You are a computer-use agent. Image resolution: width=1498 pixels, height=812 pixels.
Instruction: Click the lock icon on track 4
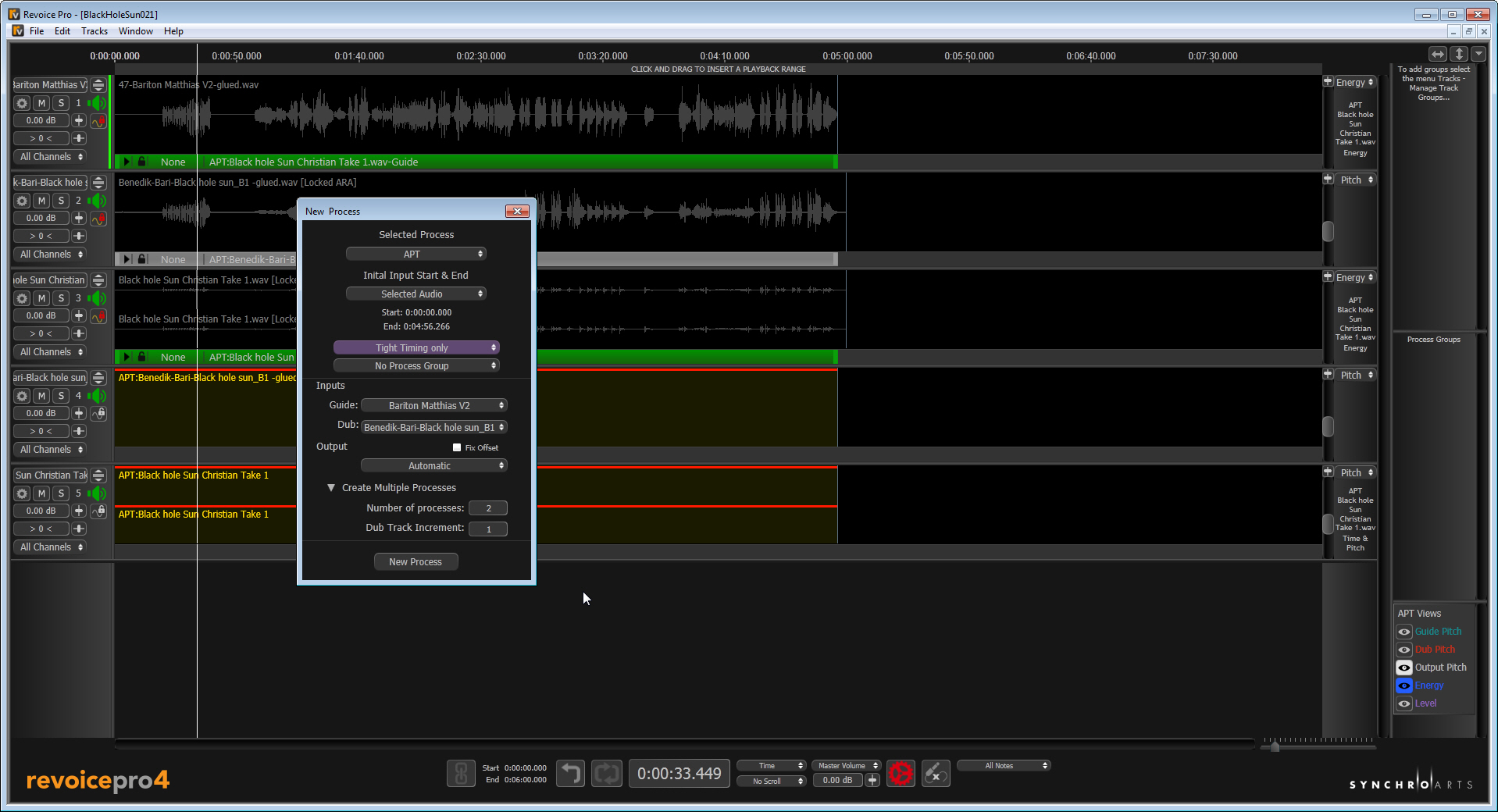pos(98,414)
